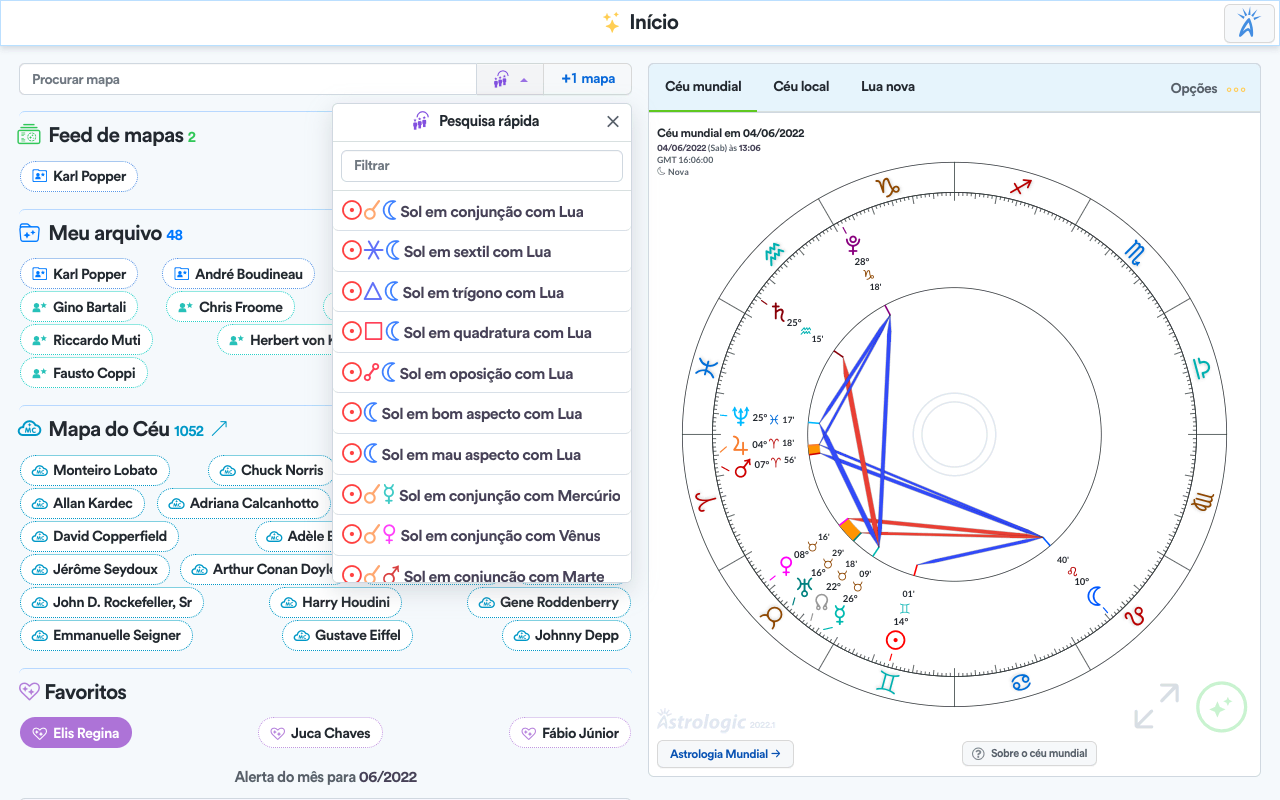Open Mapa do Céu external arrow
The width and height of the screenshot is (1280, 800).
point(220,429)
